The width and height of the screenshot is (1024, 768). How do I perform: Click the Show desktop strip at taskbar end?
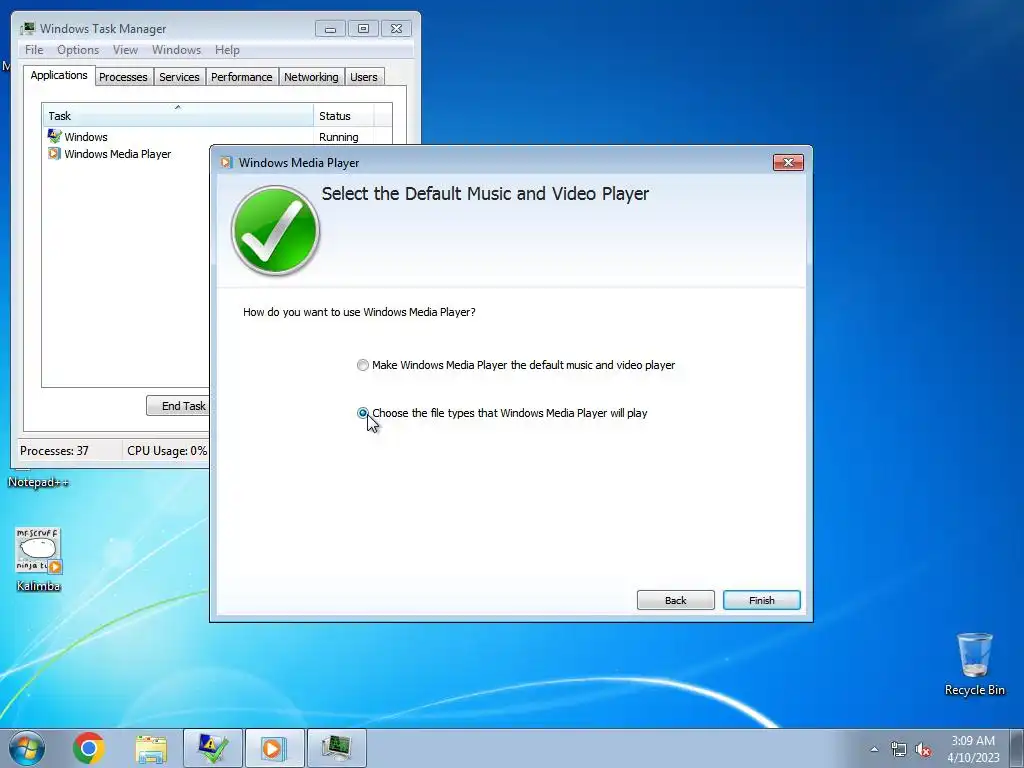[1016, 749]
